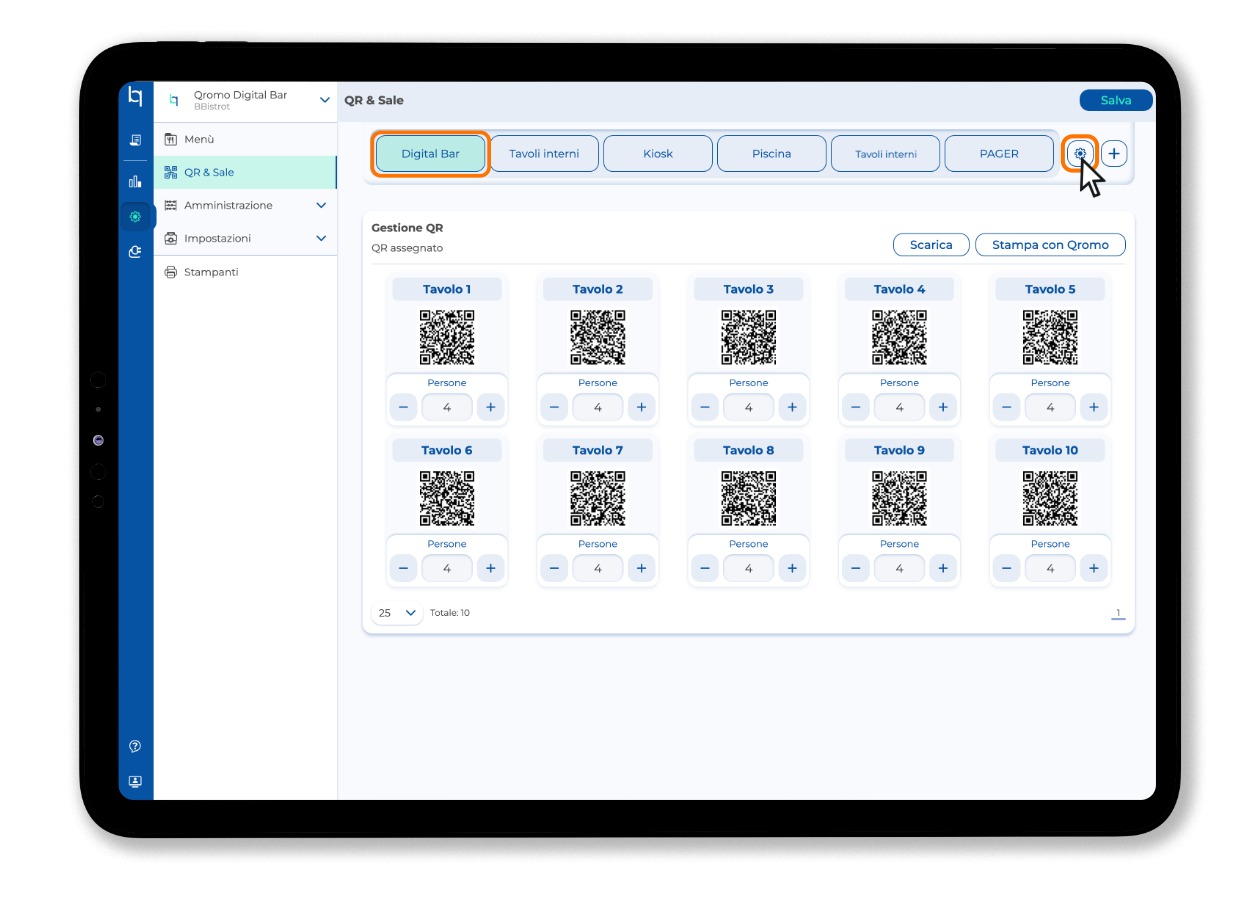The width and height of the screenshot is (1250, 920).
Task: Expand the Qromo Digital Bar venue selector
Action: click(324, 100)
